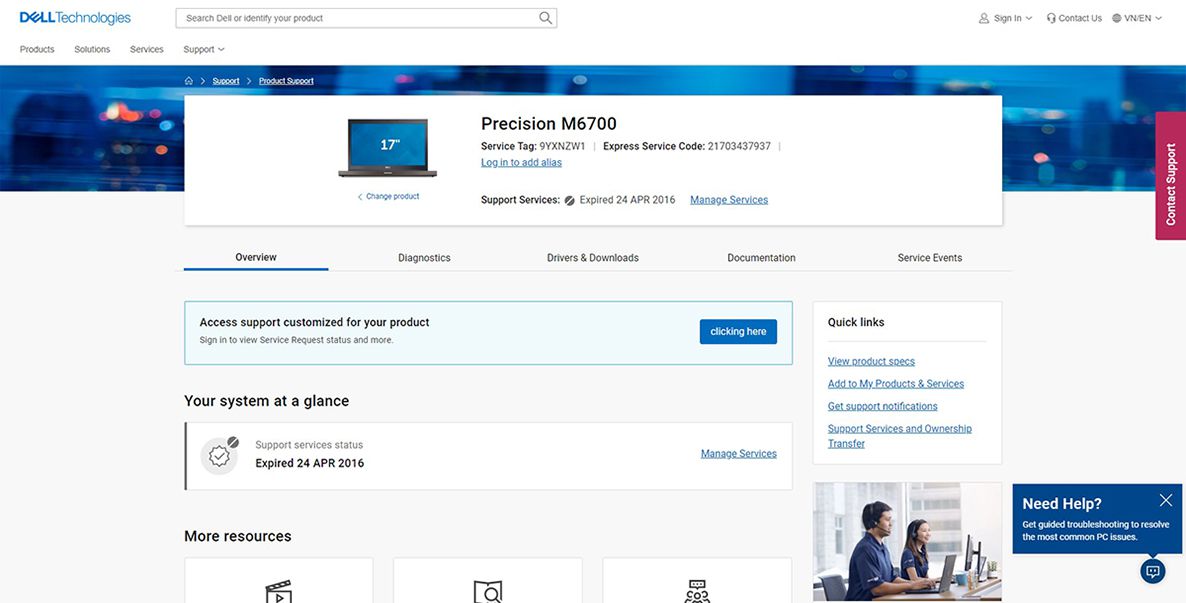
Task: Click the home icon in the breadcrumb
Action: tap(188, 80)
